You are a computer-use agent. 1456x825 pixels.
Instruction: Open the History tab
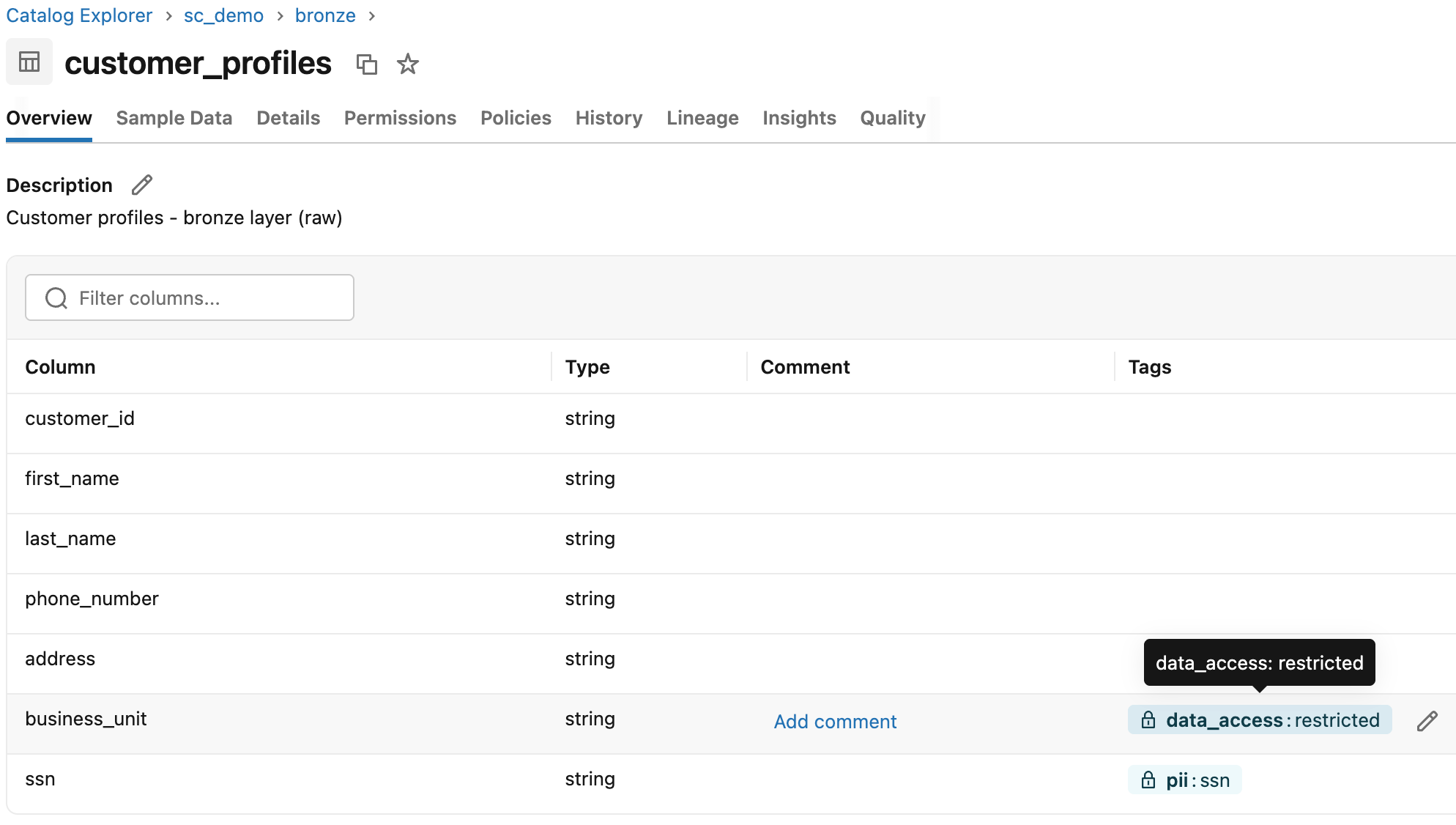[x=608, y=118]
